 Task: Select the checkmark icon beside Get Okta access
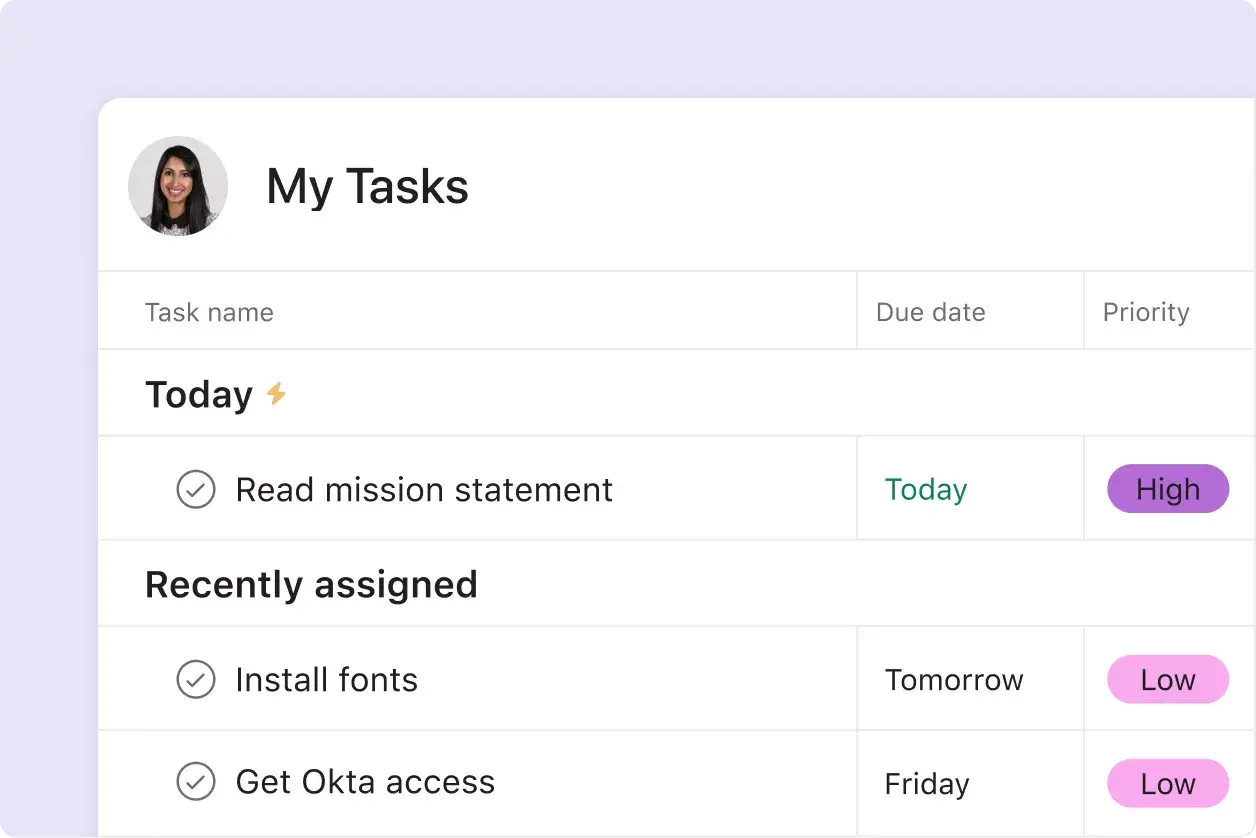coord(196,783)
